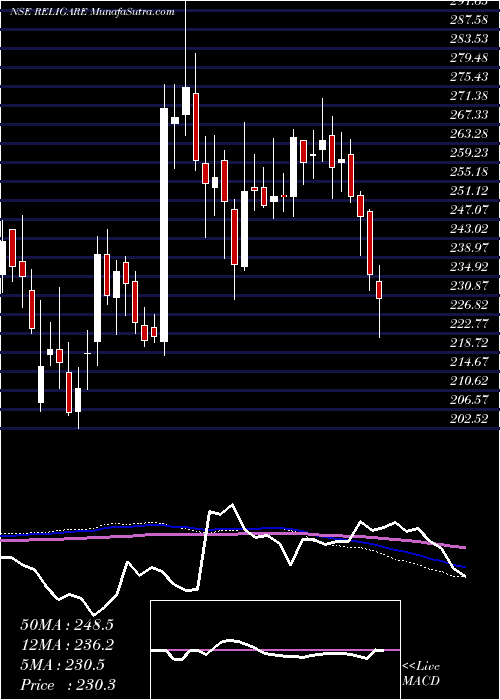Select the 251.12 price axis label
The image size is (500, 700).
click(x=469, y=191)
